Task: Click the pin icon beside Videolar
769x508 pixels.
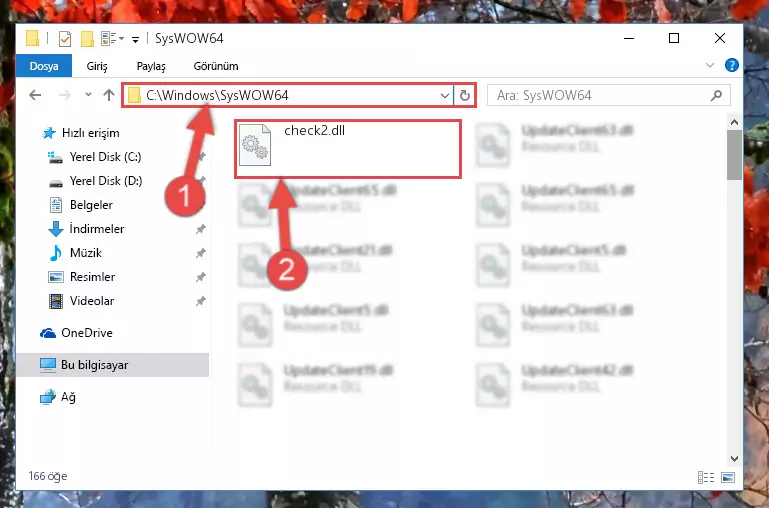Action: 201,301
